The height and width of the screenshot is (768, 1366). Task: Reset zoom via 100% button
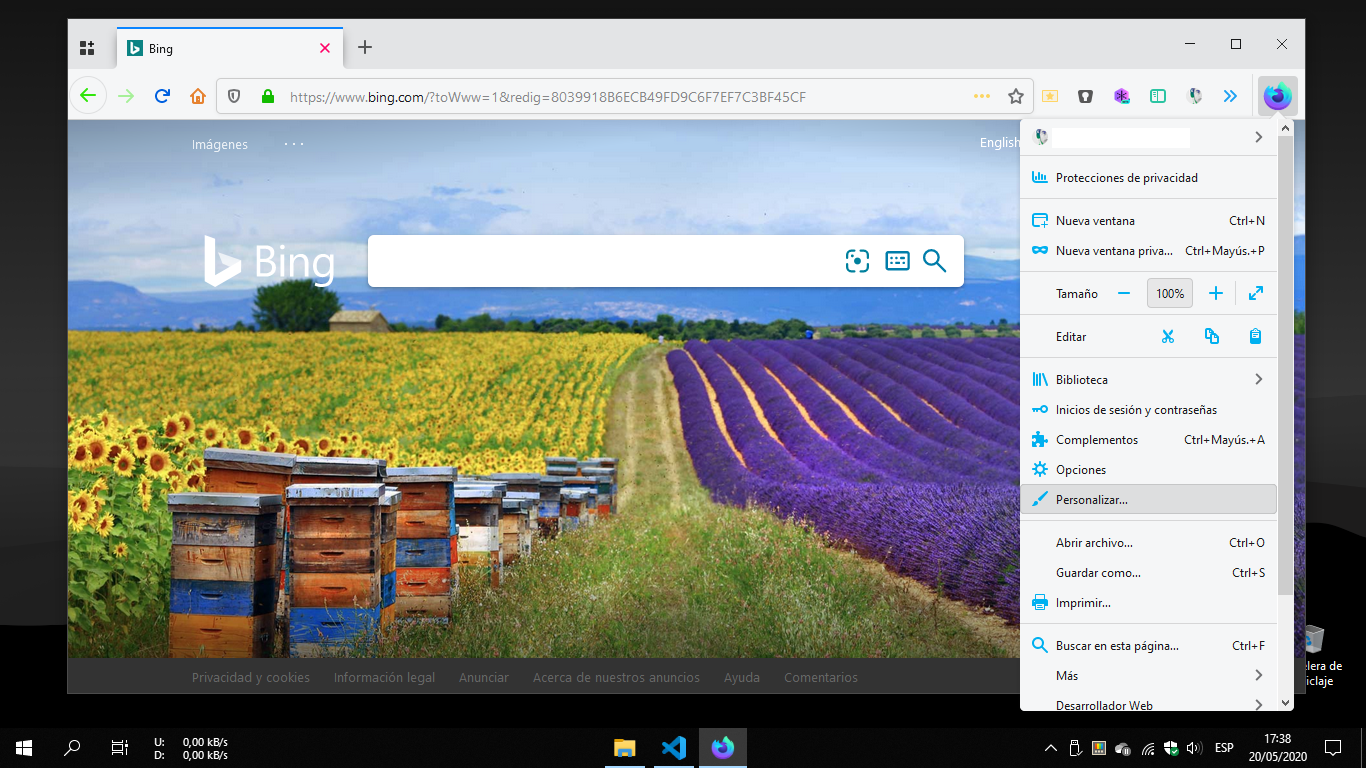pos(1170,294)
